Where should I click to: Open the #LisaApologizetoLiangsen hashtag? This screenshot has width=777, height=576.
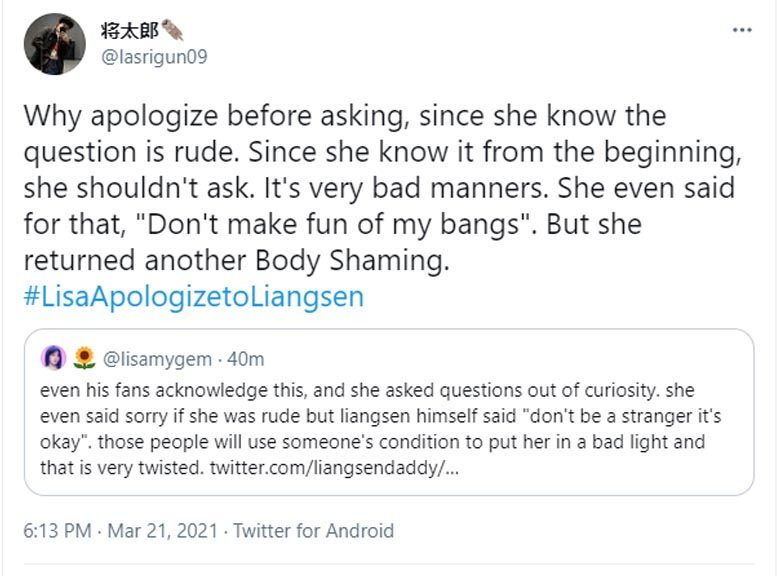[193, 297]
